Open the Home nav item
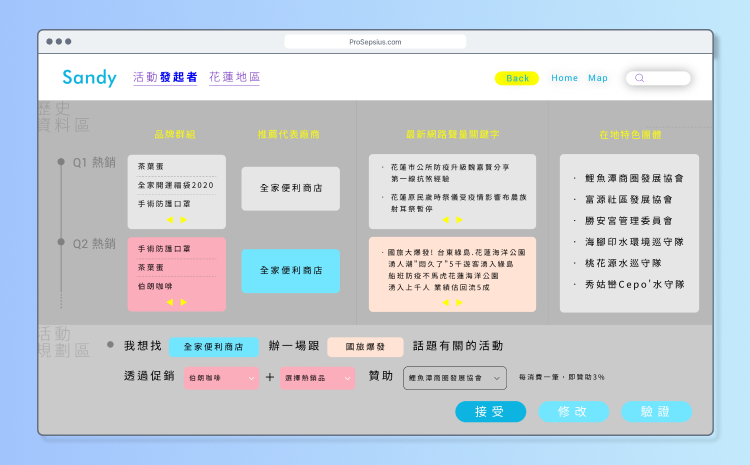The width and height of the screenshot is (750, 465). 564,78
